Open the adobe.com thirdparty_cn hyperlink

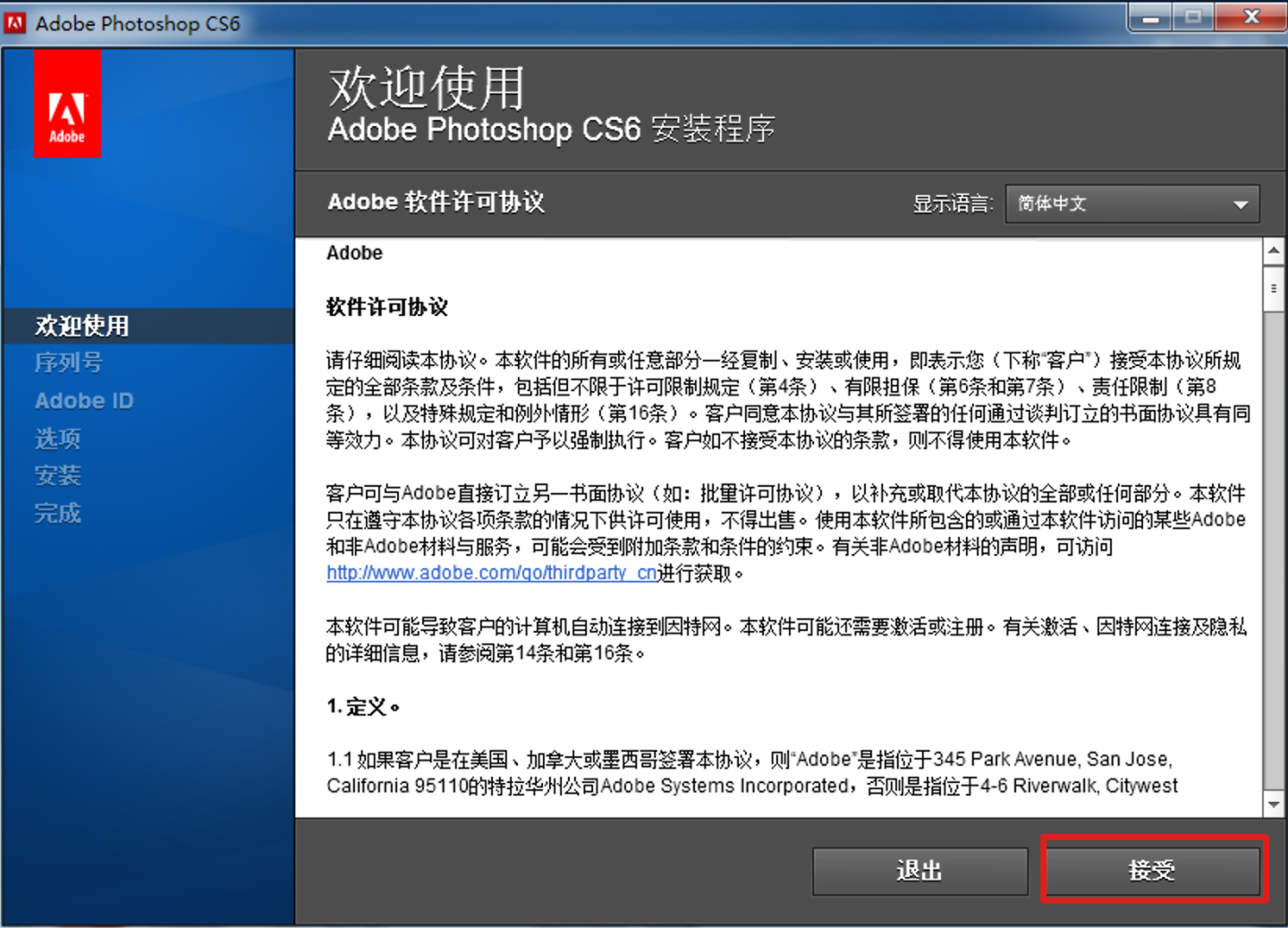[492, 573]
